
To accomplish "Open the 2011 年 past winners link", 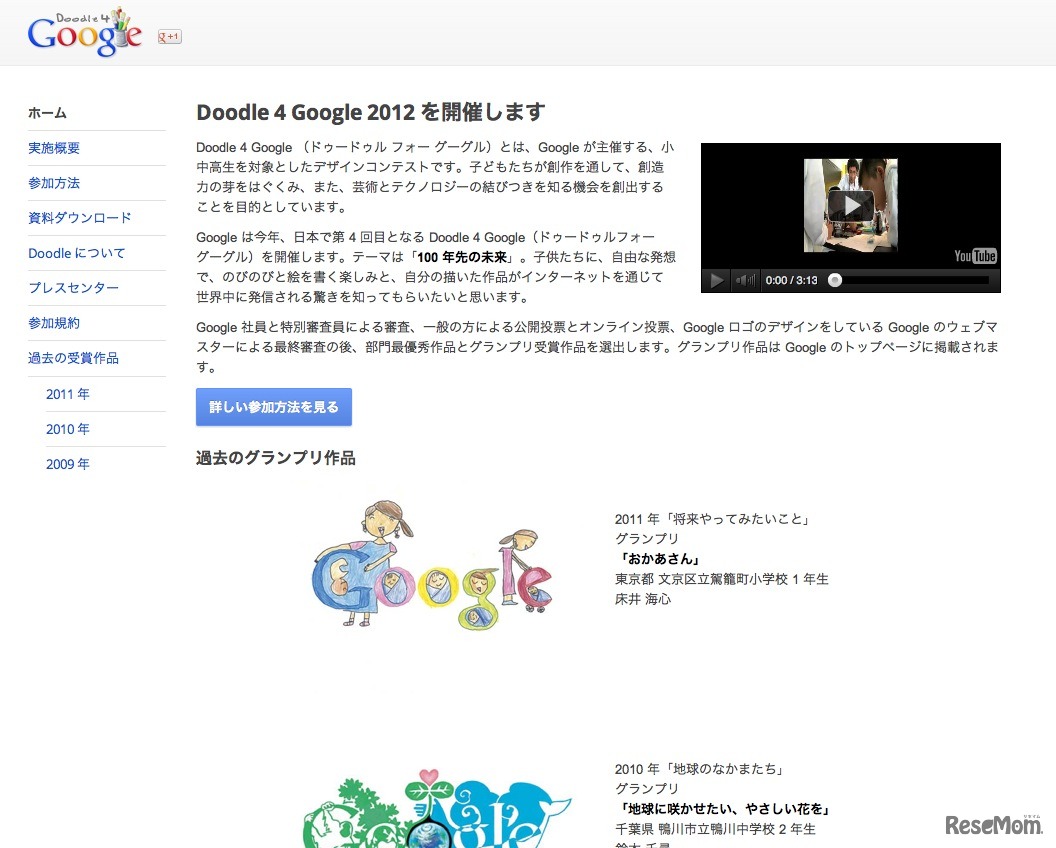I will click(x=67, y=394).
